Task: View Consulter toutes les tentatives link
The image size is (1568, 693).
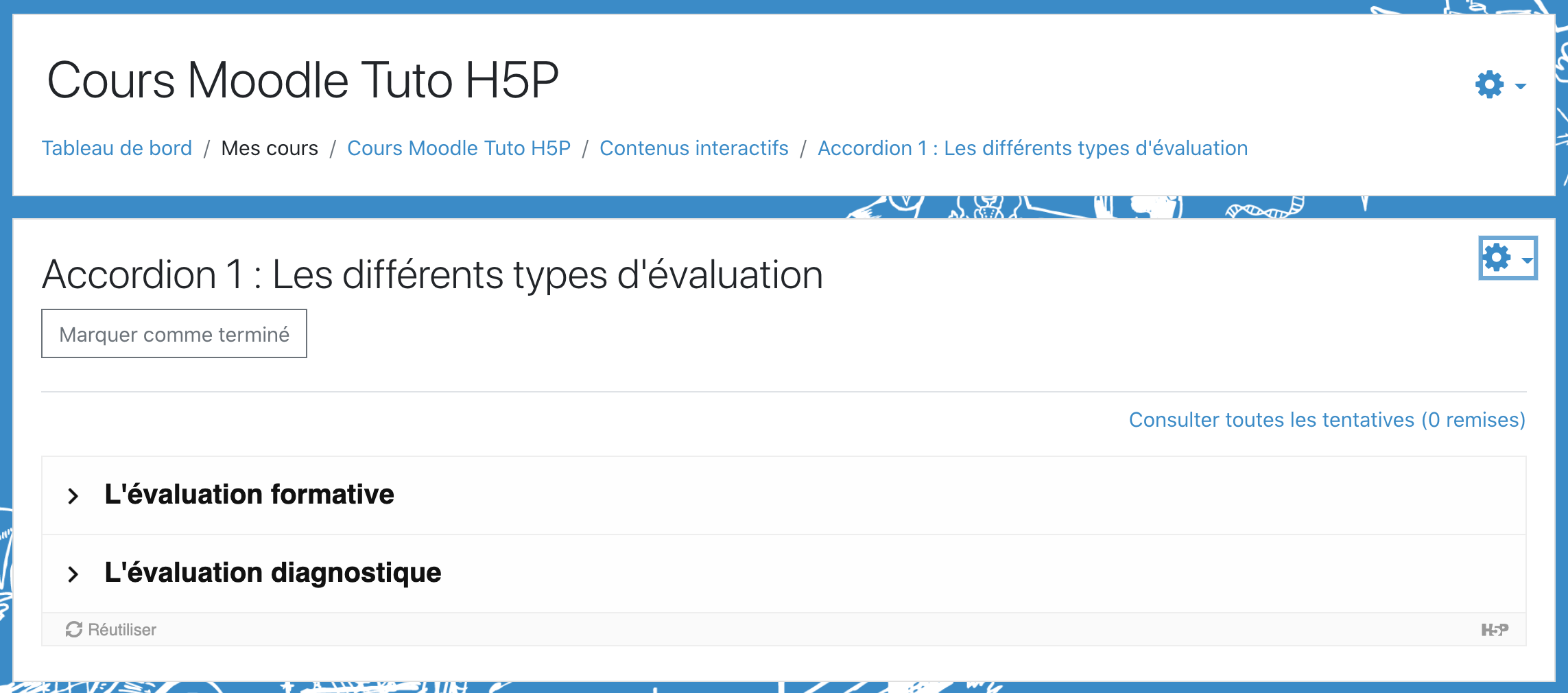Action: [1327, 420]
